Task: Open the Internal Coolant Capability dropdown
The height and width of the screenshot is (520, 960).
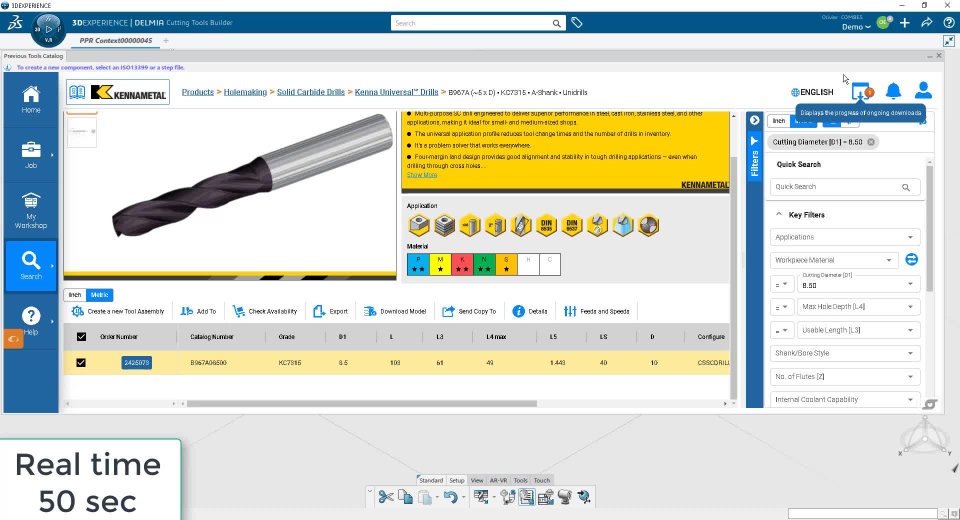Action: [845, 399]
